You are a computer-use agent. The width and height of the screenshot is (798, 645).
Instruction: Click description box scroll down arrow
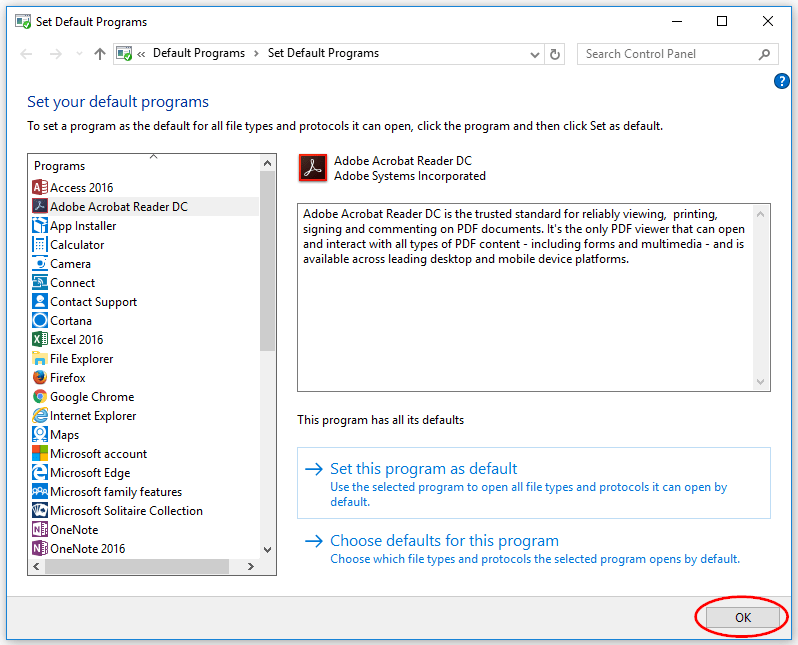click(x=760, y=382)
